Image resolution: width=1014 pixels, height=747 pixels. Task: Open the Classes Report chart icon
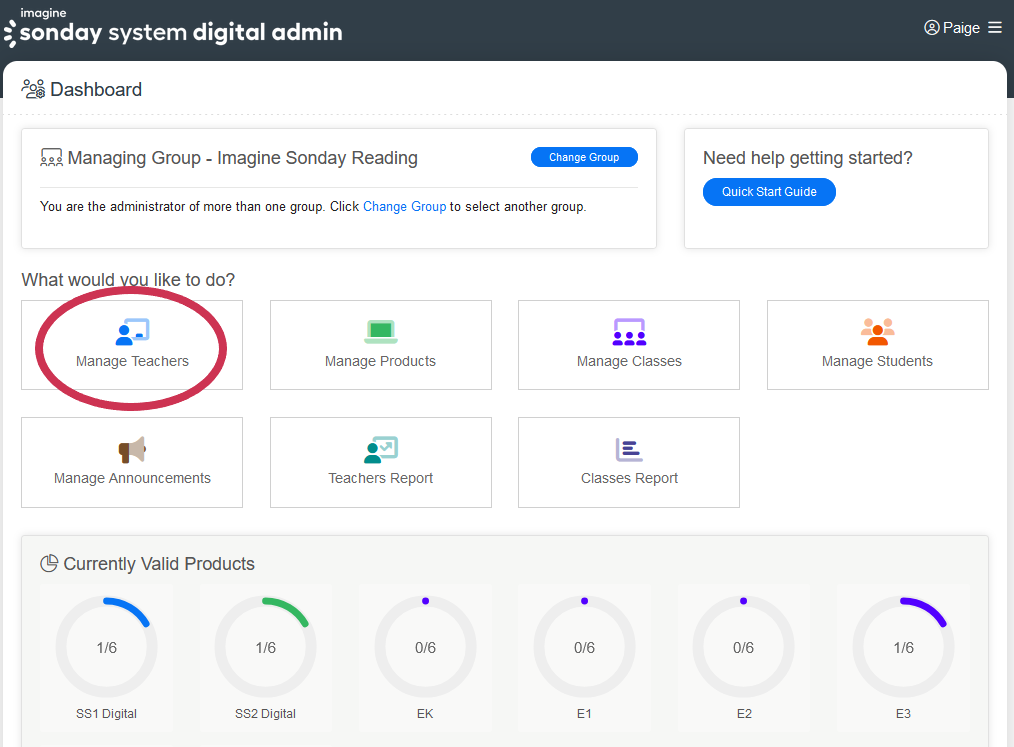pyautogui.click(x=629, y=450)
